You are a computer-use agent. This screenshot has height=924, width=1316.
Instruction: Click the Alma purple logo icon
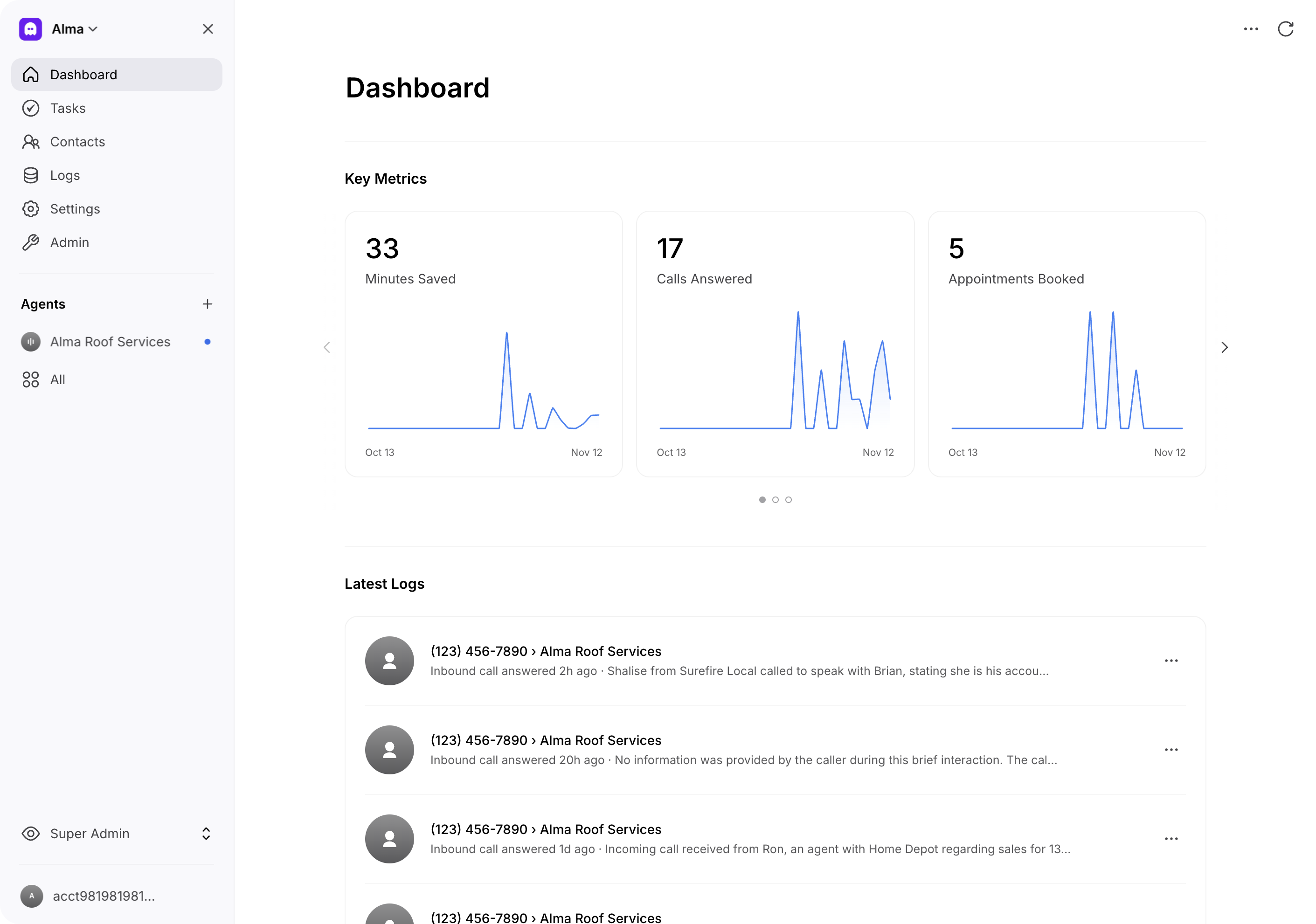coord(30,29)
